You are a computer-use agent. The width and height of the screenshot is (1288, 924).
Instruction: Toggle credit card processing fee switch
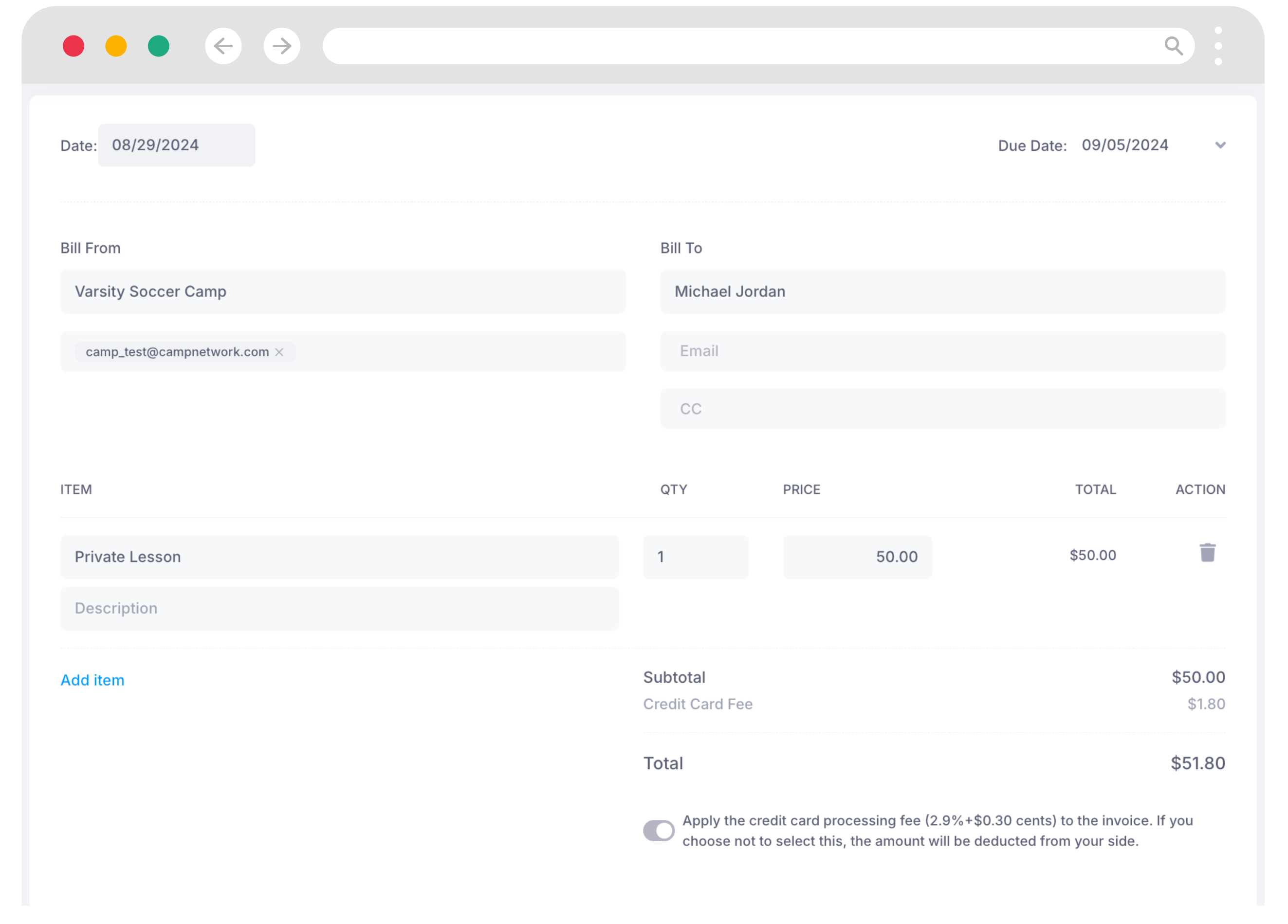click(x=659, y=831)
